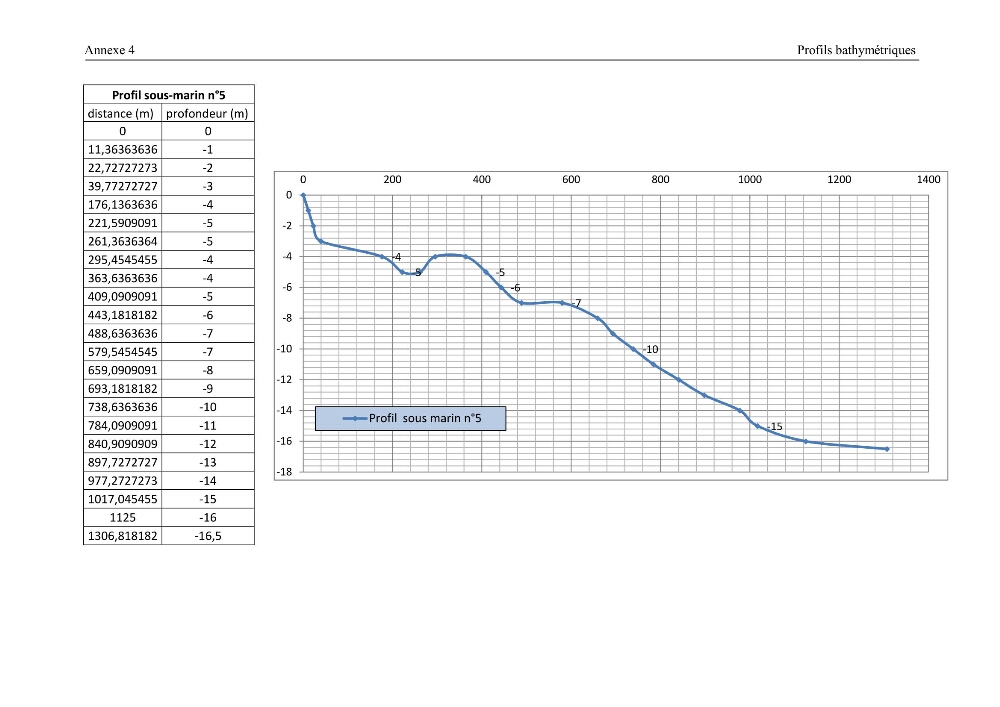Click the 'Profils bathymétriques' header text
1000x707 pixels.
(856, 50)
